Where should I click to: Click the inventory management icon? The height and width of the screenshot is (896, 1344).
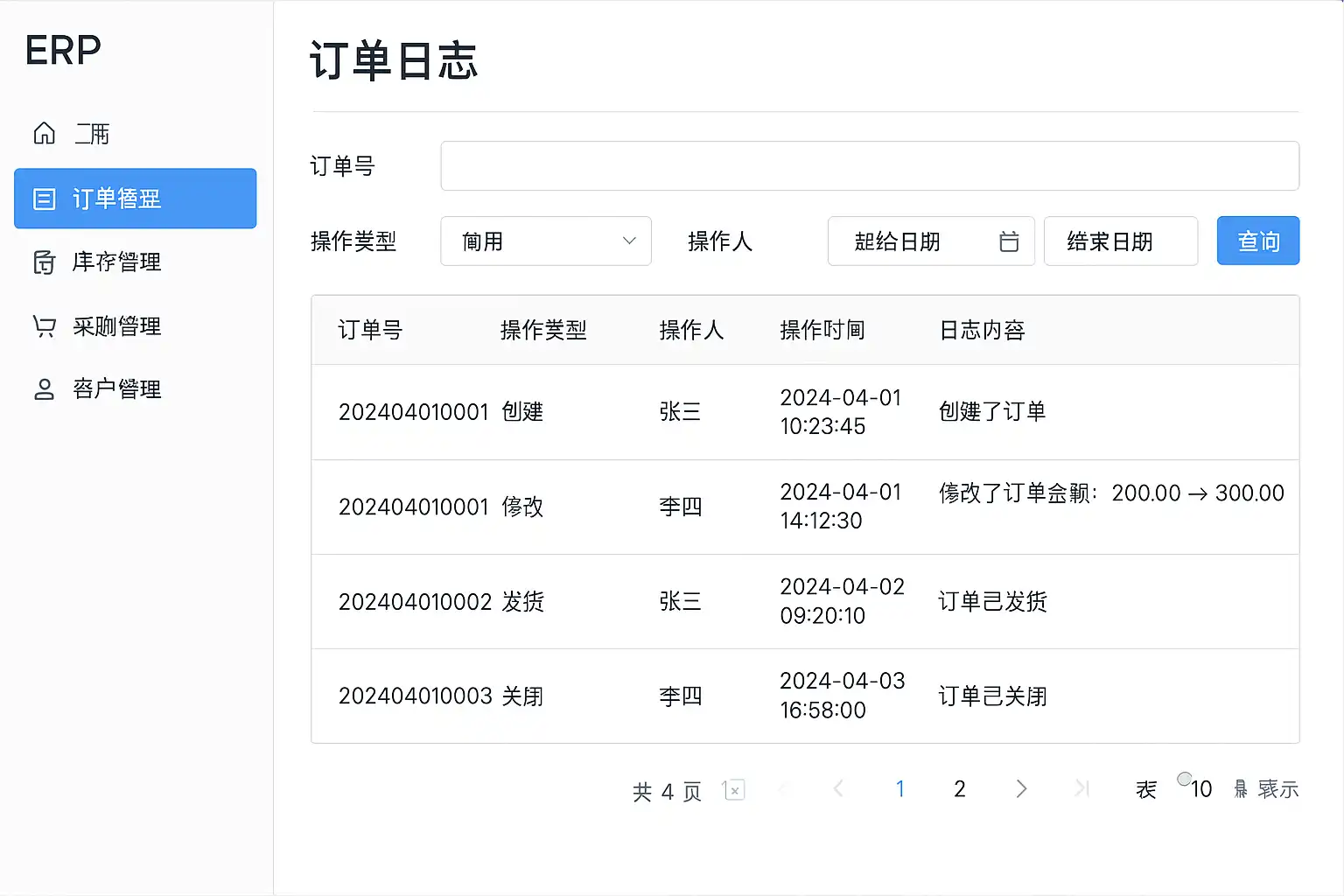tap(44, 262)
